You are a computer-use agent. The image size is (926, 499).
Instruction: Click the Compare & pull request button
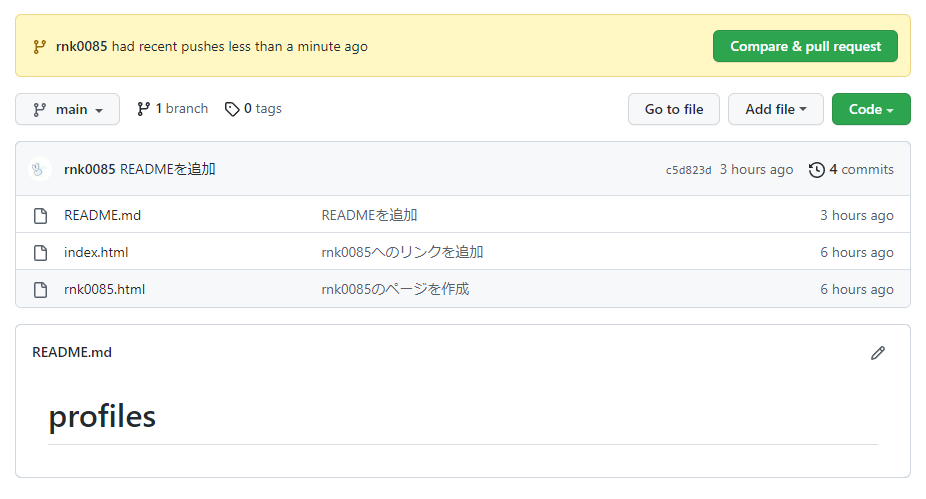click(x=805, y=46)
